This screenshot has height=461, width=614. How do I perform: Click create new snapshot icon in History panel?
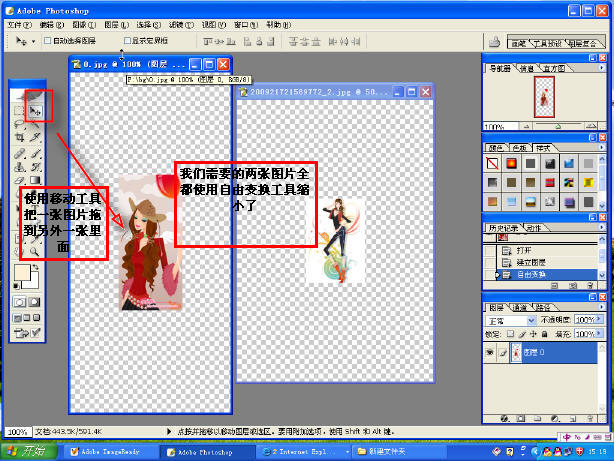[572, 286]
